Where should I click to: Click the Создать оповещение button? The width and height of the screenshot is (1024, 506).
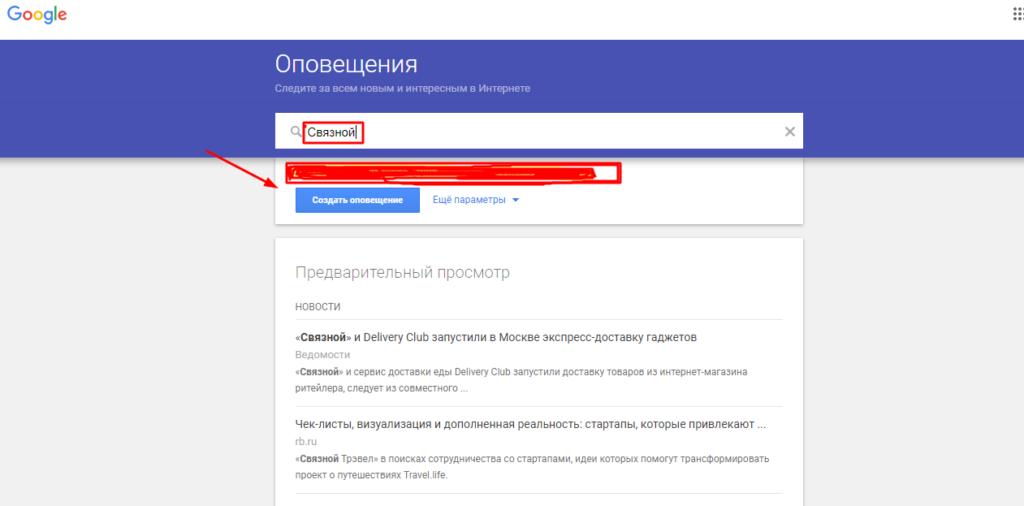357,200
